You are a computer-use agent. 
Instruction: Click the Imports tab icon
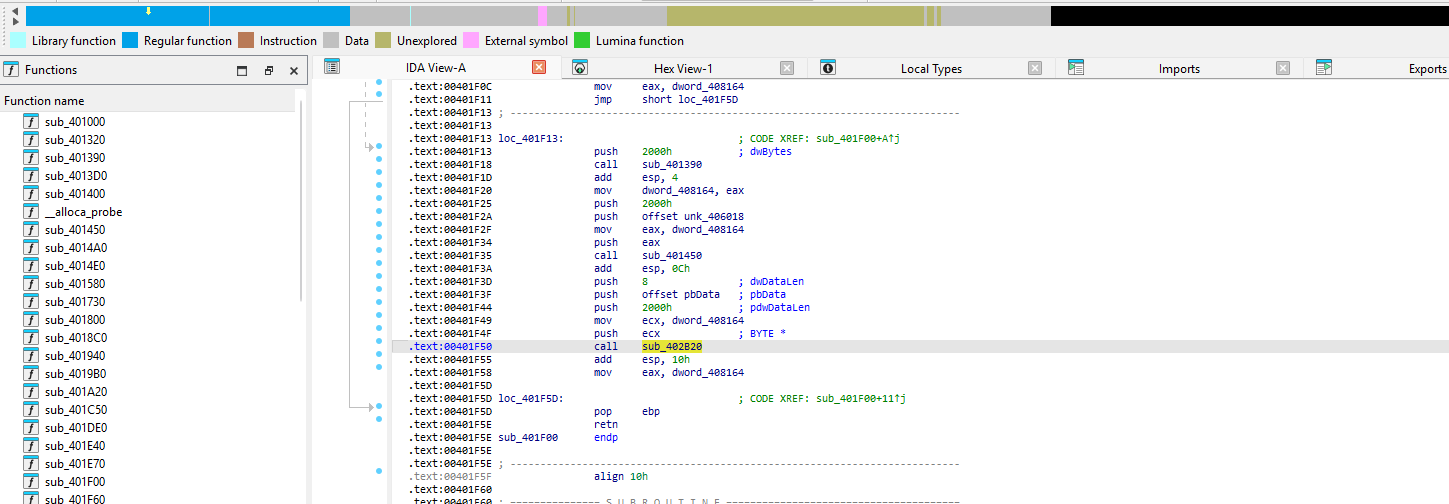(x=1076, y=67)
